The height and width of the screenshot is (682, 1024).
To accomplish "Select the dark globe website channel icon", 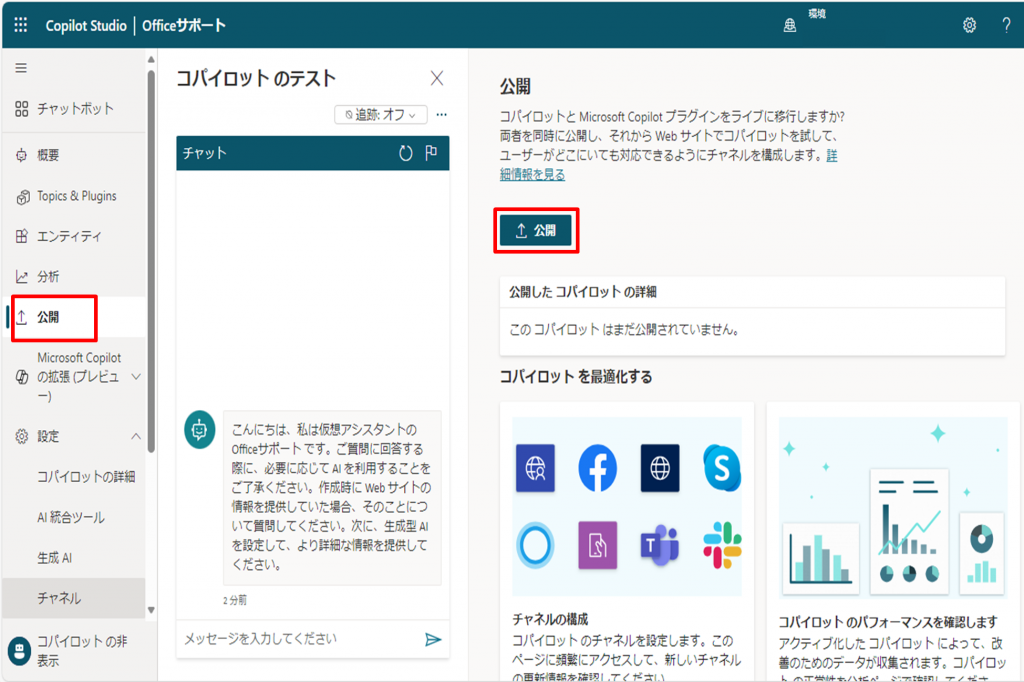I will point(660,468).
